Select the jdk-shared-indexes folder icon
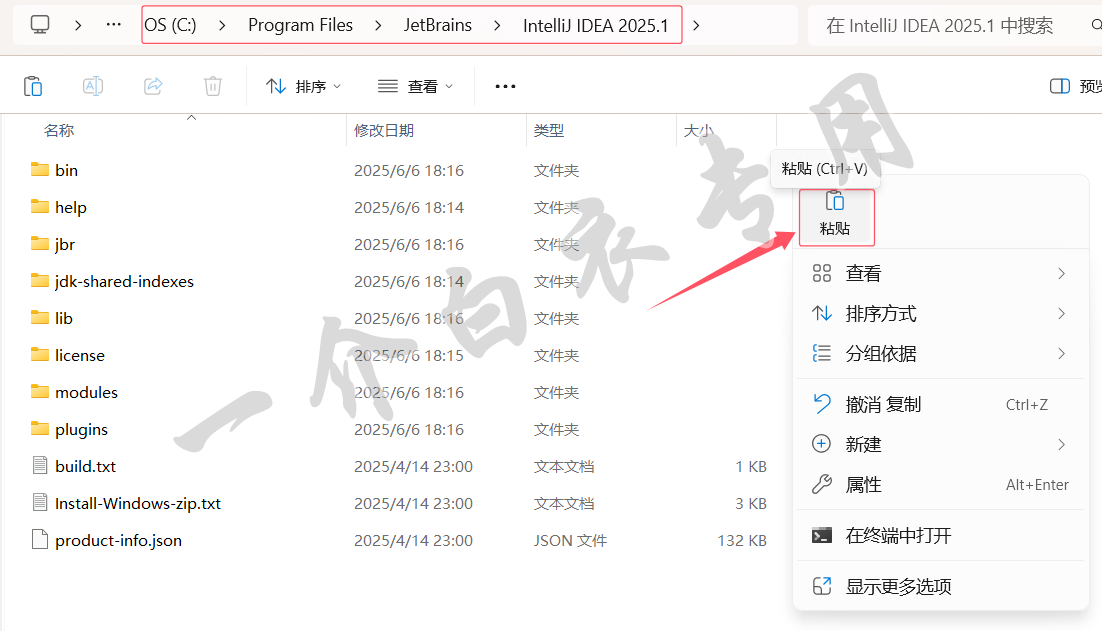 [x=40, y=281]
